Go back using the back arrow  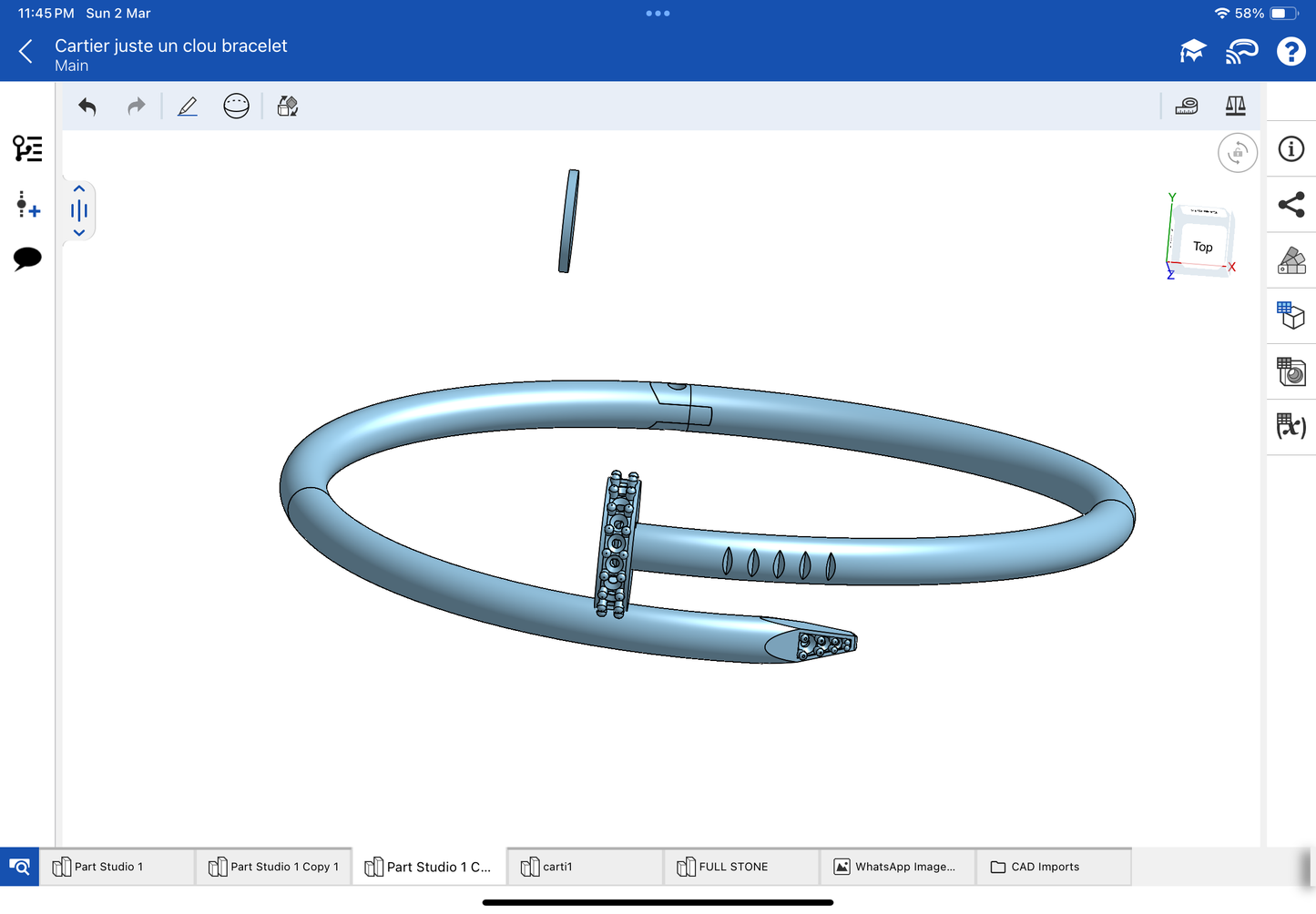(26, 52)
